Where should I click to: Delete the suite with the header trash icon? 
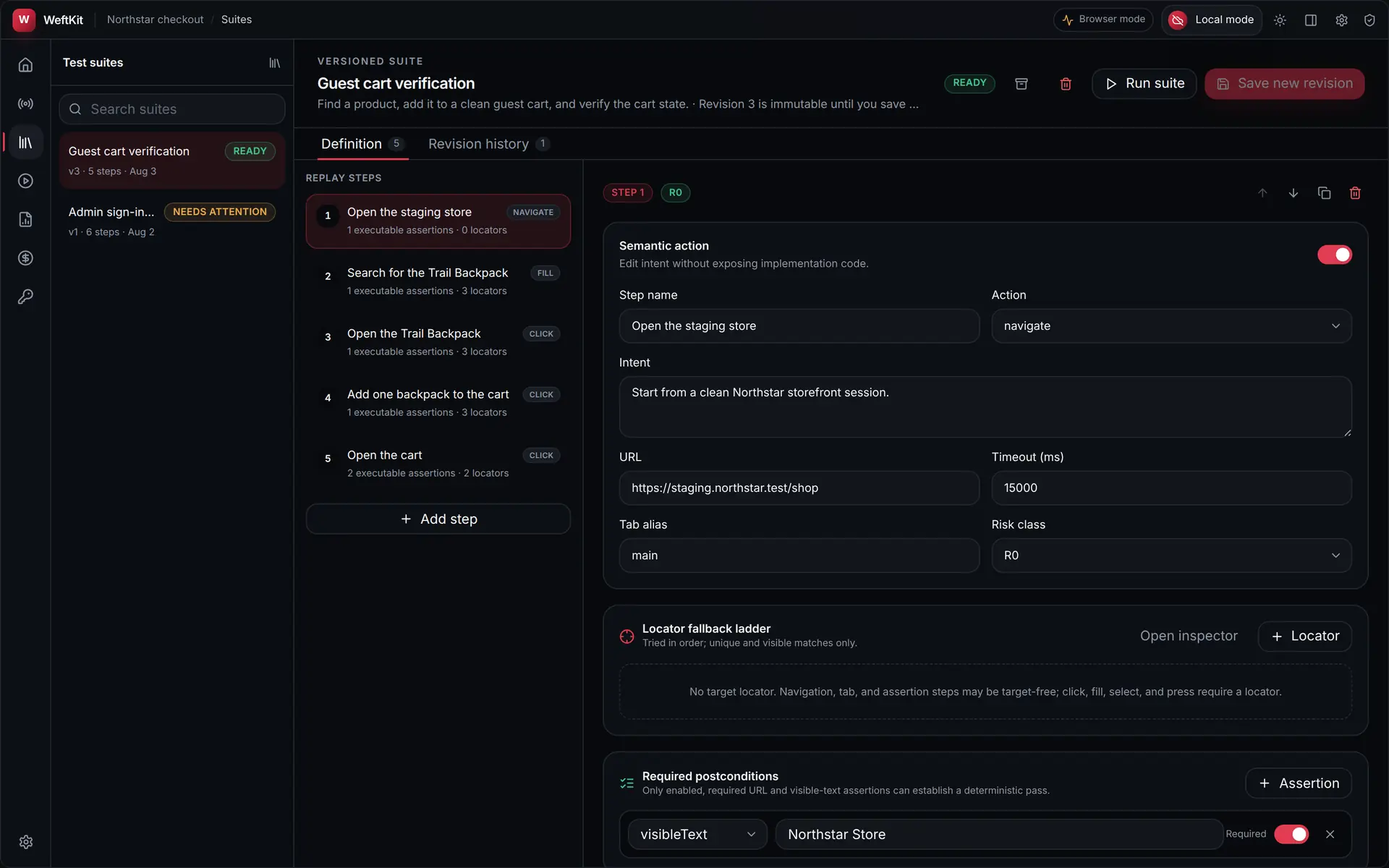[1066, 84]
